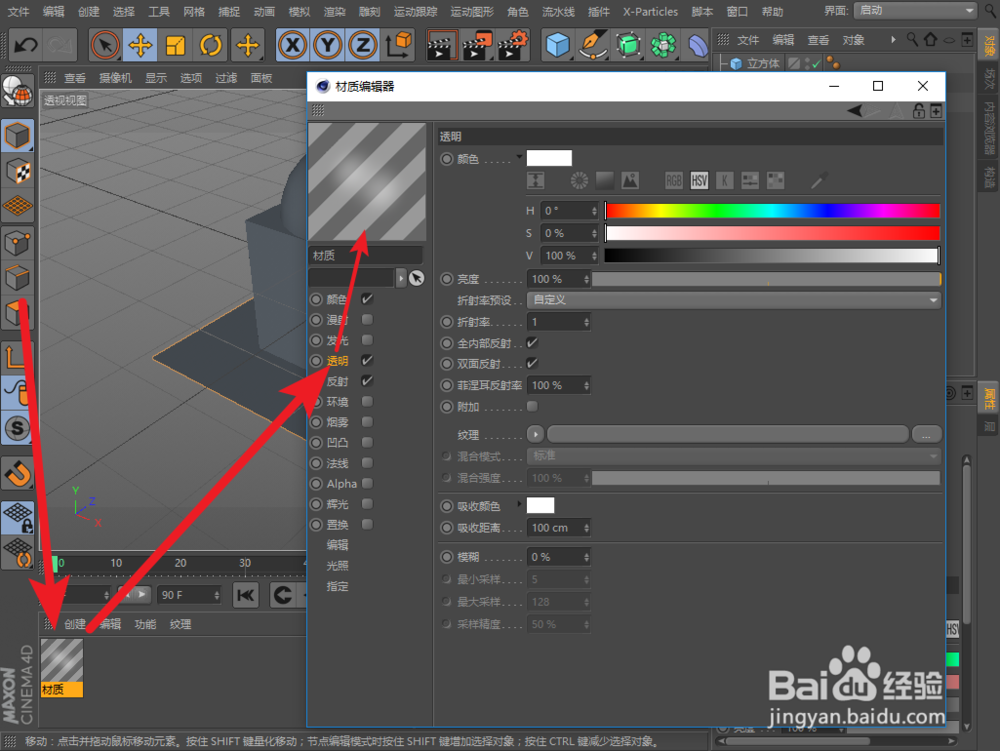Open the 运动图形 menu
This screenshot has height=751, width=1000.
pos(472,11)
